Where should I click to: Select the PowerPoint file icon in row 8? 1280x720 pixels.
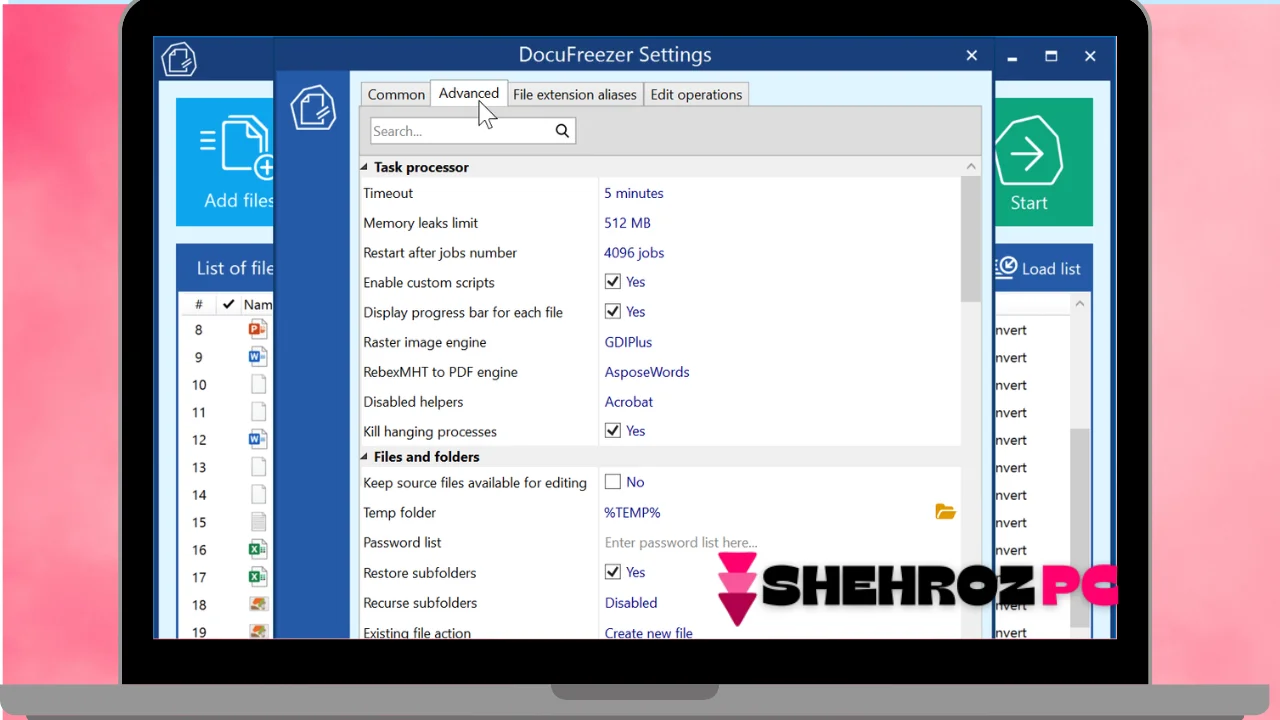pos(258,329)
